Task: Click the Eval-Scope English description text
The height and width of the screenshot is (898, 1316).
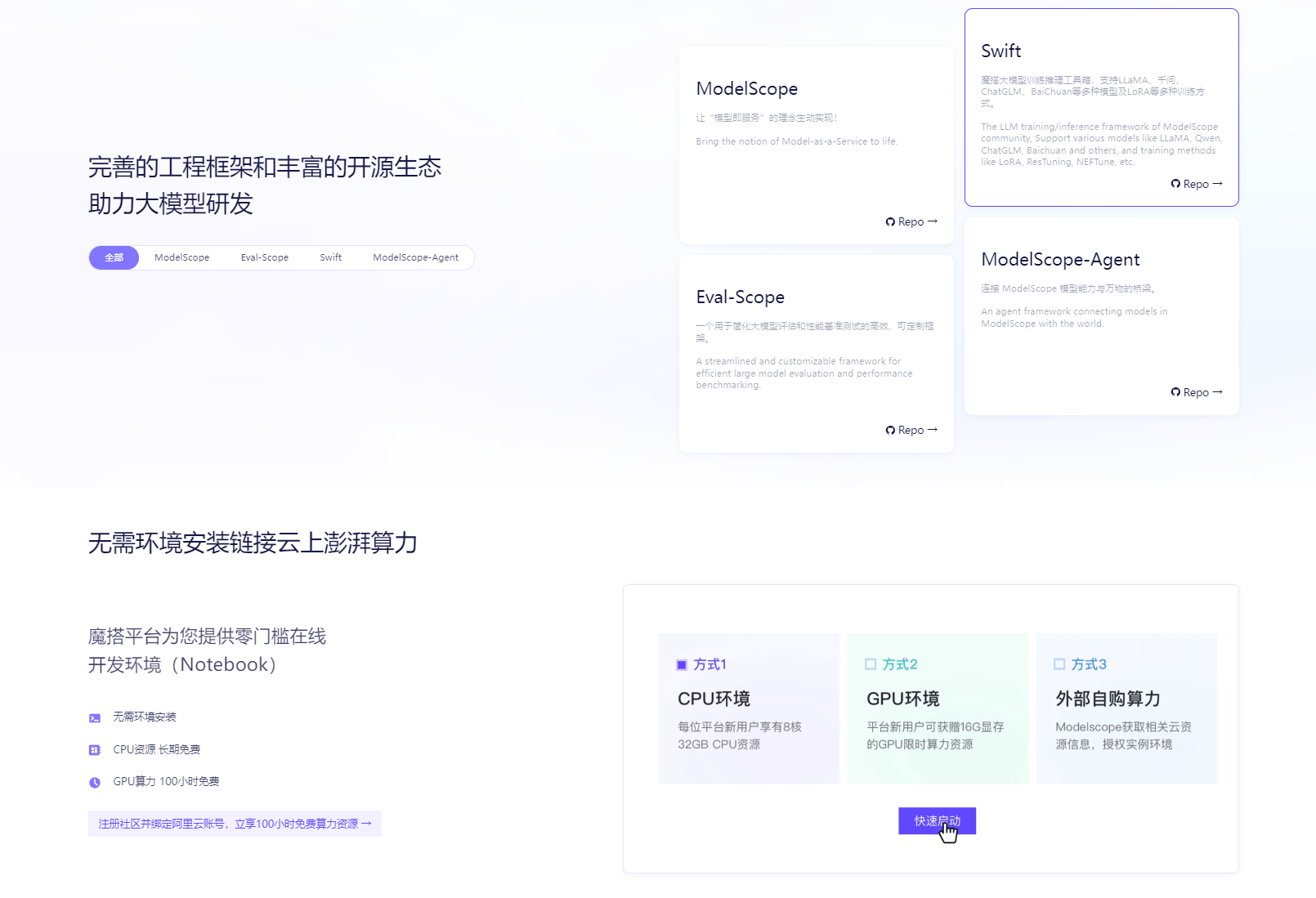Action: coord(804,373)
